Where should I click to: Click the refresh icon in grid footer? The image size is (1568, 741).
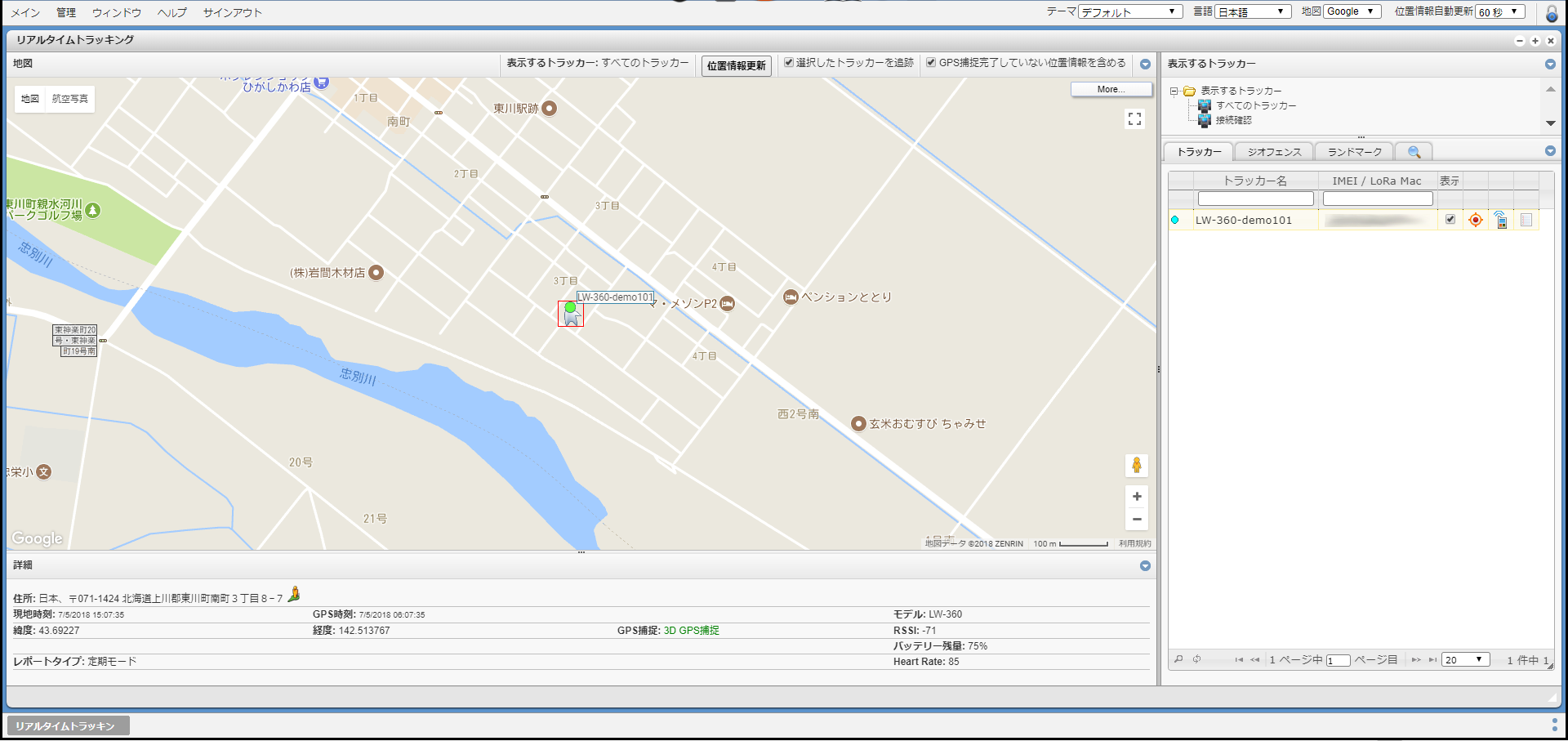[1196, 659]
